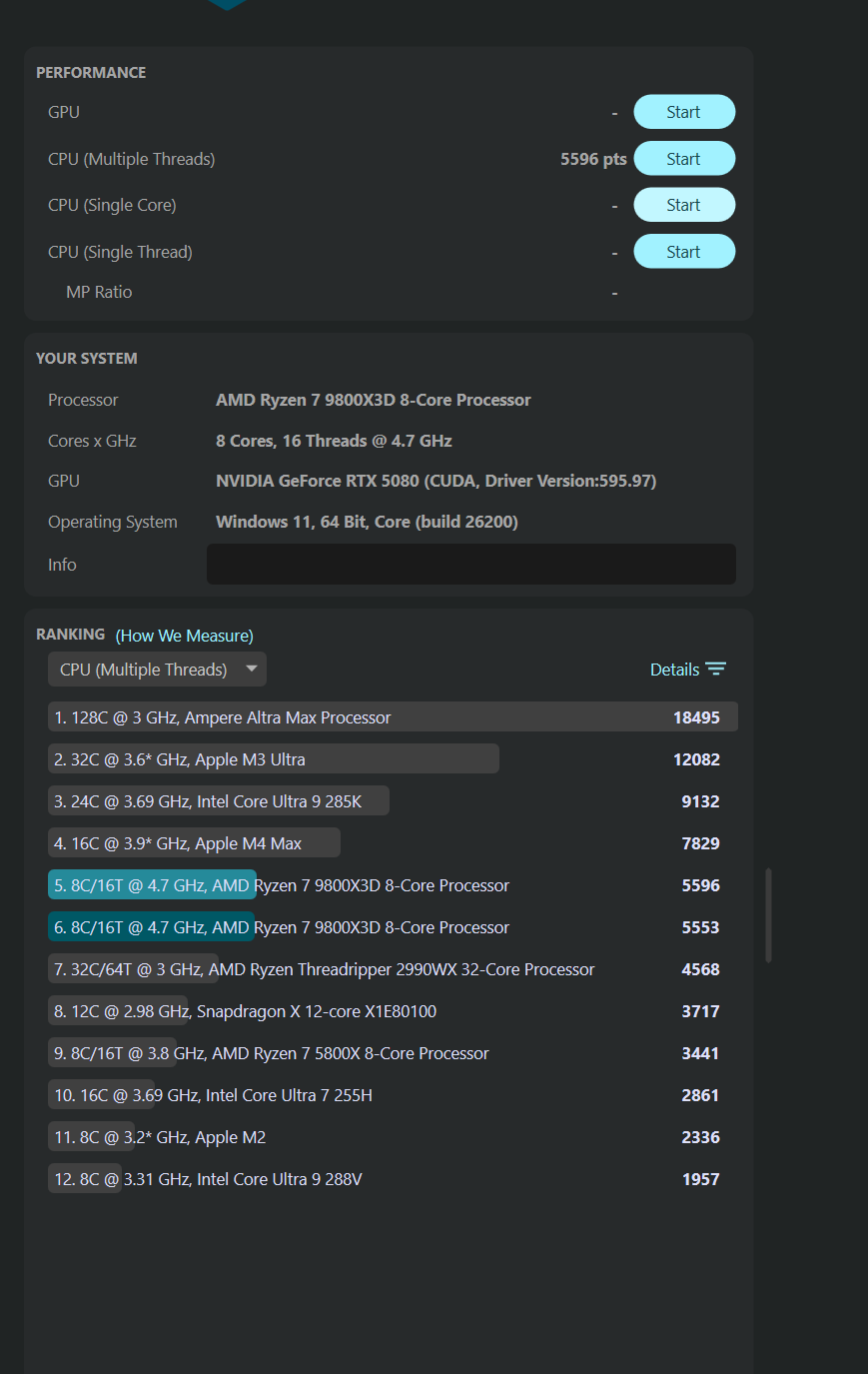Open the How We Measure link
Image resolution: width=868 pixels, height=1374 pixels.
point(185,636)
